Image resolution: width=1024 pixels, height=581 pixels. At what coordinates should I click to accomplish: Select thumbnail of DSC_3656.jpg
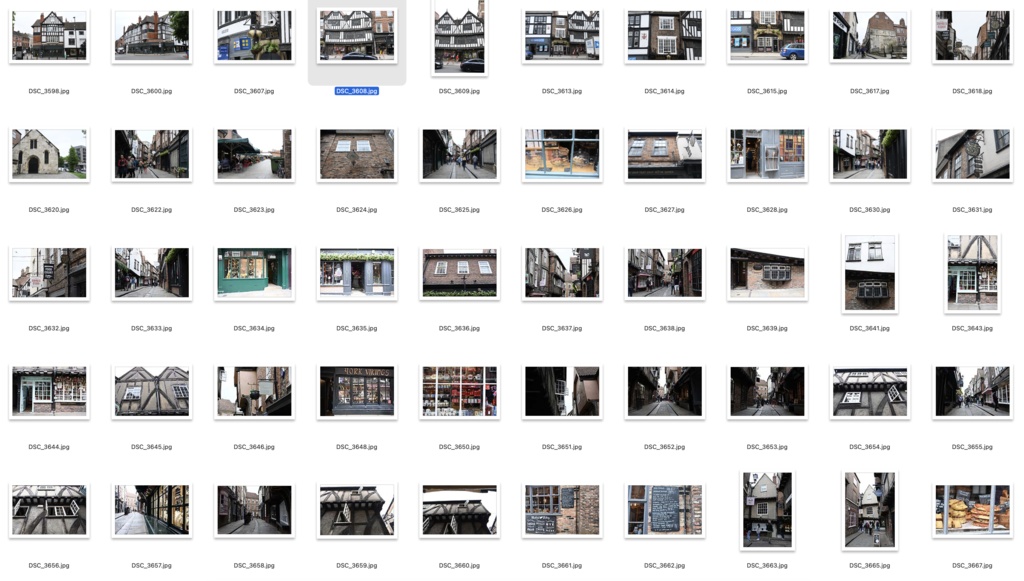[49, 510]
